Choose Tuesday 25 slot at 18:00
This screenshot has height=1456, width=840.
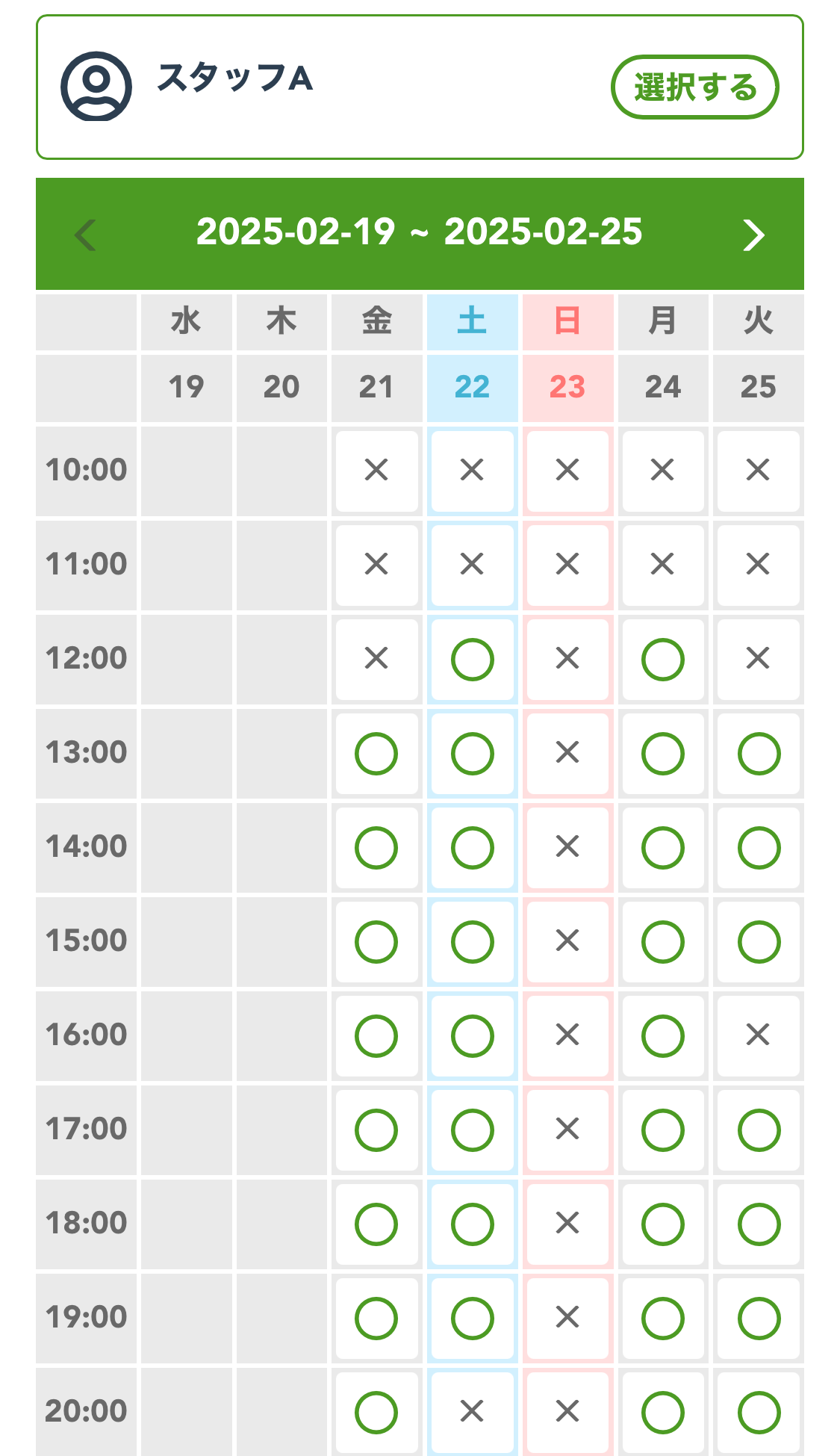[x=759, y=1224]
